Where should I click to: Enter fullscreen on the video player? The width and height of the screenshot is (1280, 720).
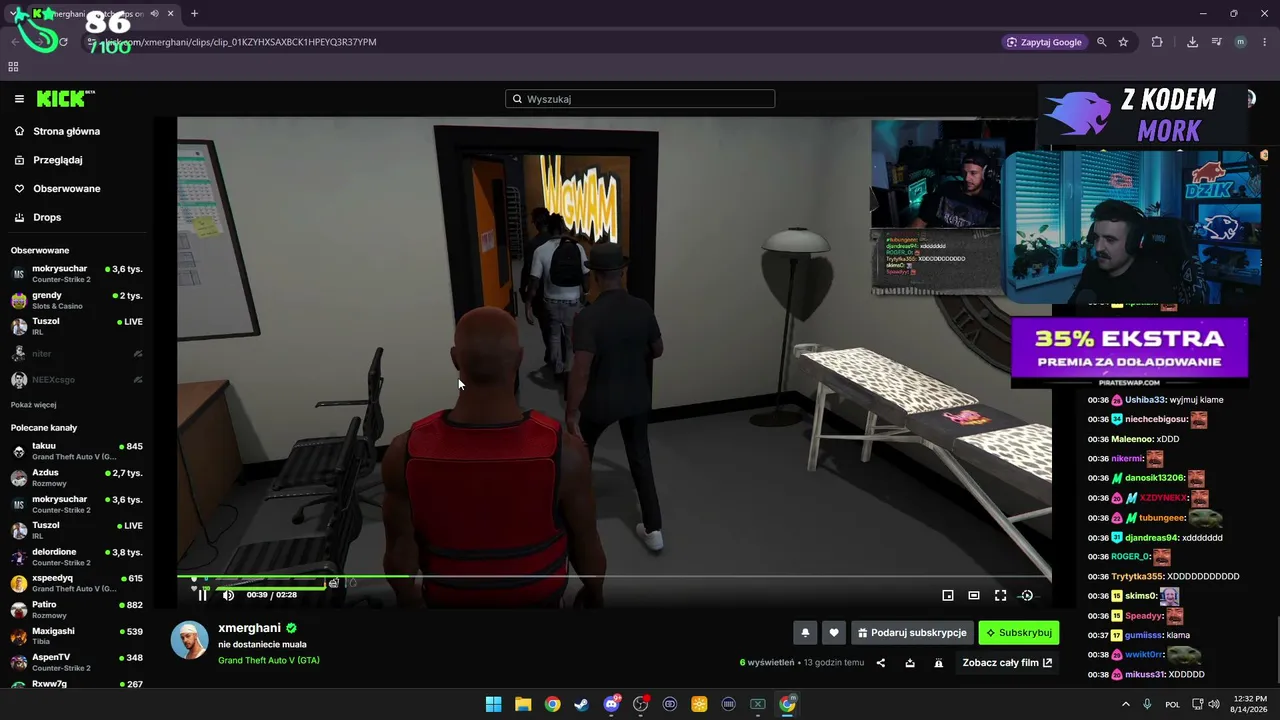[1000, 595]
